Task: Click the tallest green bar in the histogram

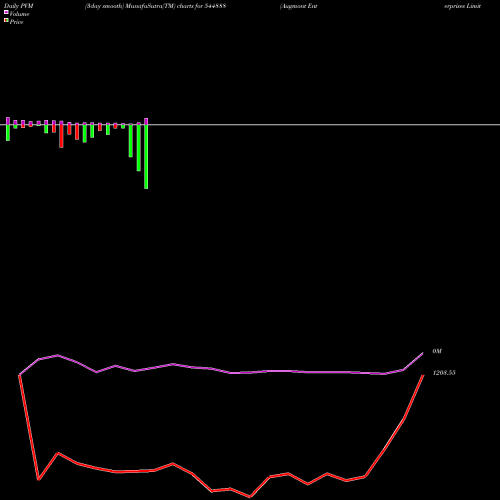Action: pyautogui.click(x=146, y=157)
